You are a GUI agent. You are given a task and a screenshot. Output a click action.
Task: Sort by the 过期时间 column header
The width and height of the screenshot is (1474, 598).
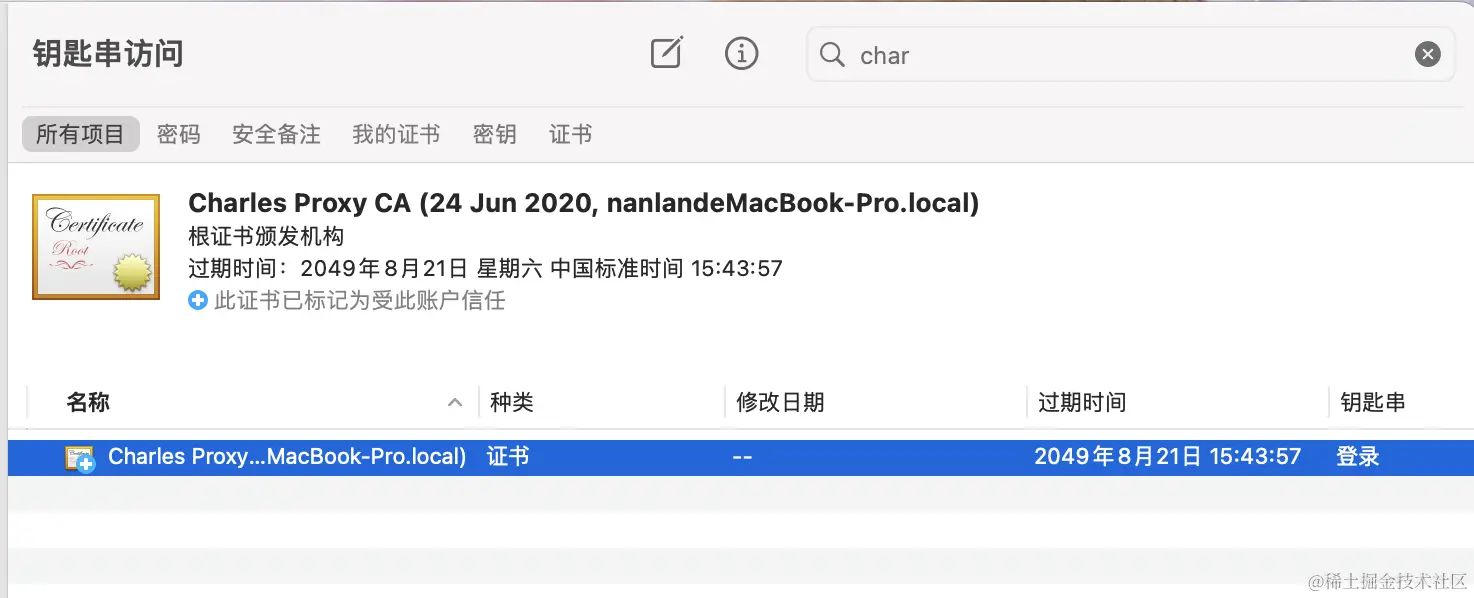tap(1082, 402)
